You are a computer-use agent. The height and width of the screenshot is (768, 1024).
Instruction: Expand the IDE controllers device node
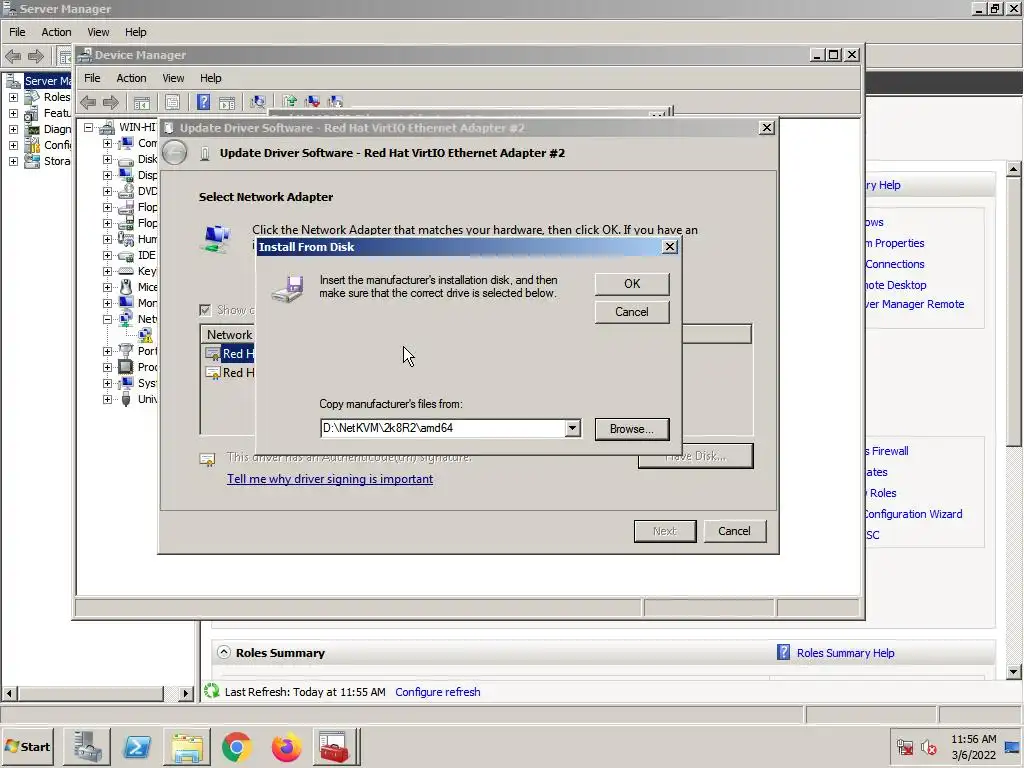coord(107,255)
